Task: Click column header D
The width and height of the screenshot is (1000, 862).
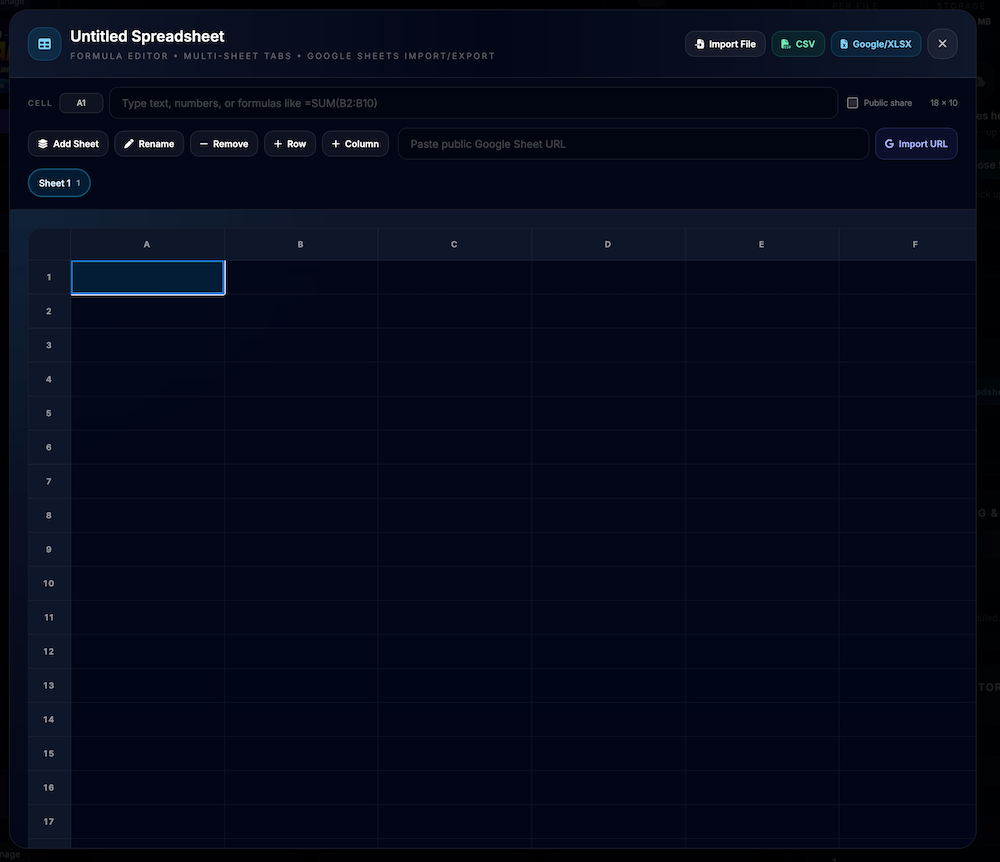Action: click(x=607, y=243)
